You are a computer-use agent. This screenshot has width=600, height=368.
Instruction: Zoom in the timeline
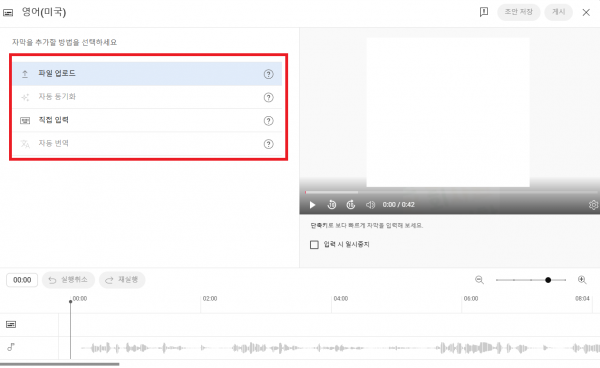click(582, 280)
